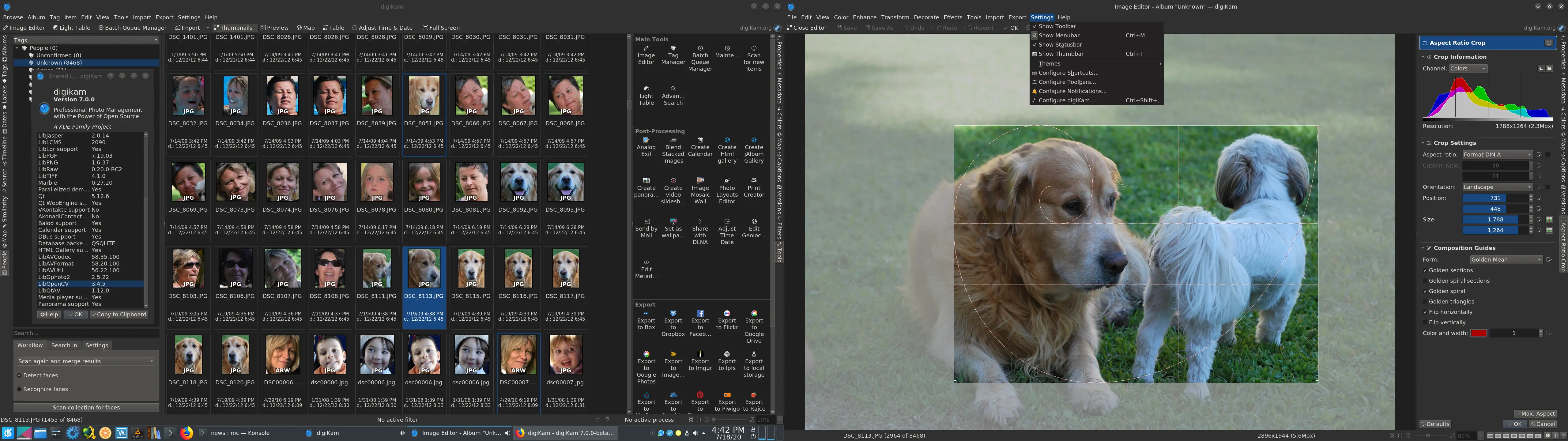Click Copy to Clipboard in the About dialog
Viewport: 1568px width, 441px height.
(x=119, y=314)
